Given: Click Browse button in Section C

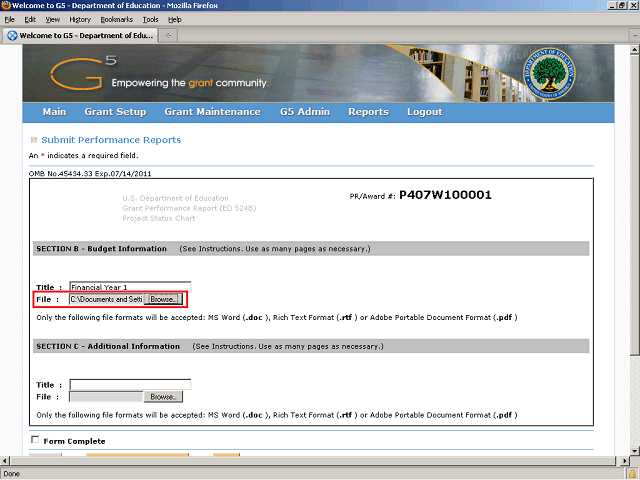Looking at the screenshot, I should tap(163, 397).
